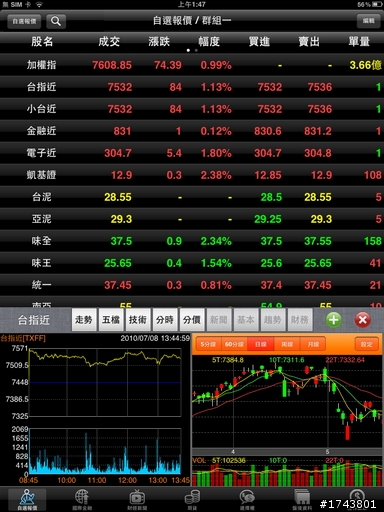Select the 味全 row name
This screenshot has width=384, height=512.
coord(41,241)
